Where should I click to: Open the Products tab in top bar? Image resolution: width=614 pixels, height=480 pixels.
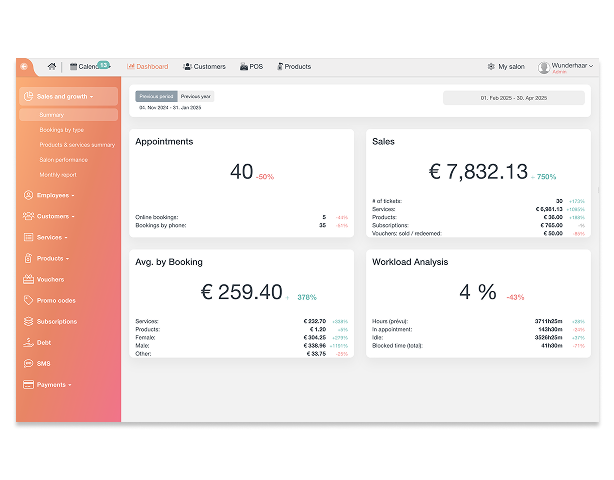click(x=294, y=67)
